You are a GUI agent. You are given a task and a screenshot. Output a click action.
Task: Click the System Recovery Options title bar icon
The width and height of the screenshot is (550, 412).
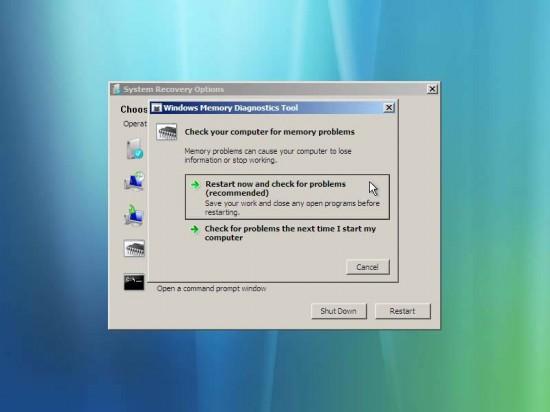[116, 89]
